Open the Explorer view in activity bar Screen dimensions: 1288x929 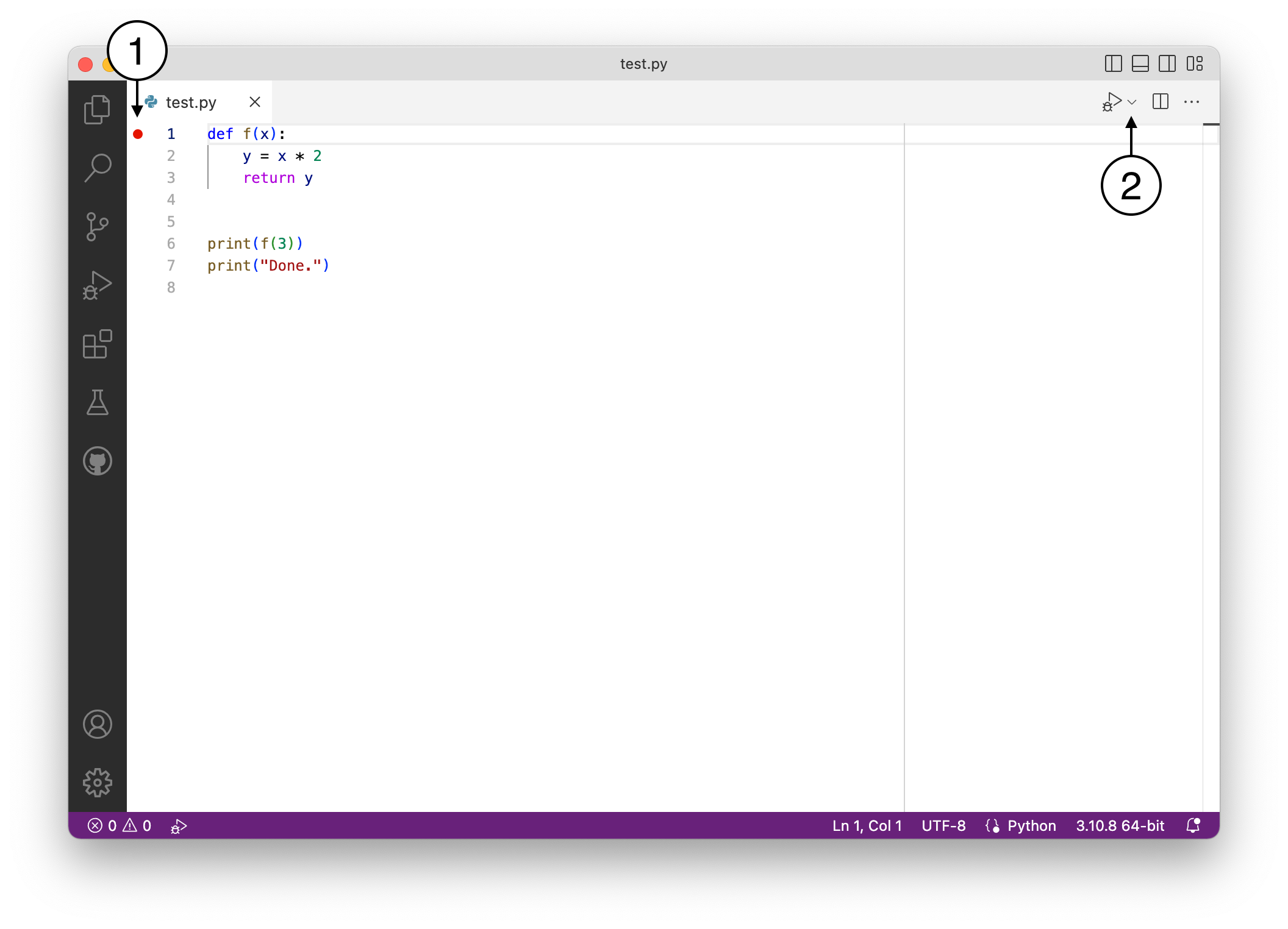point(97,110)
